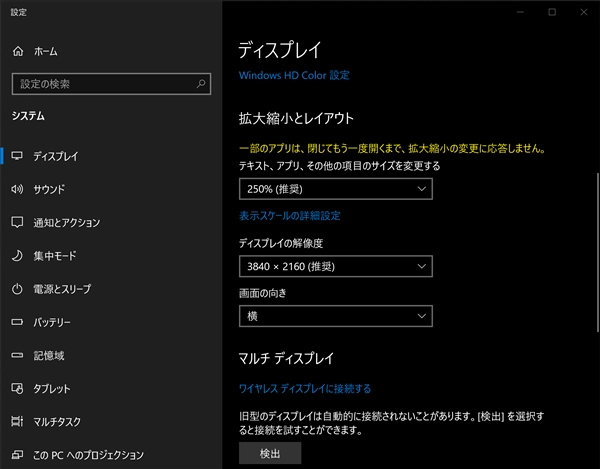Viewport: 600px width, 469px height.
Task: Click the battery icon in sidebar
Action: click(17, 322)
